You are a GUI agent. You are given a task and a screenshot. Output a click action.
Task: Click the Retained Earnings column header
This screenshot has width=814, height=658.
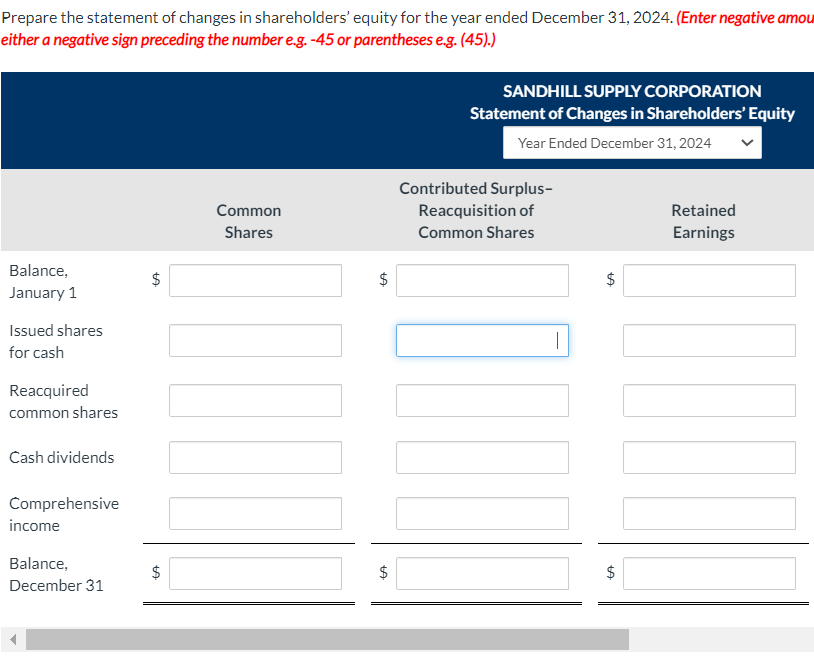[x=703, y=221]
